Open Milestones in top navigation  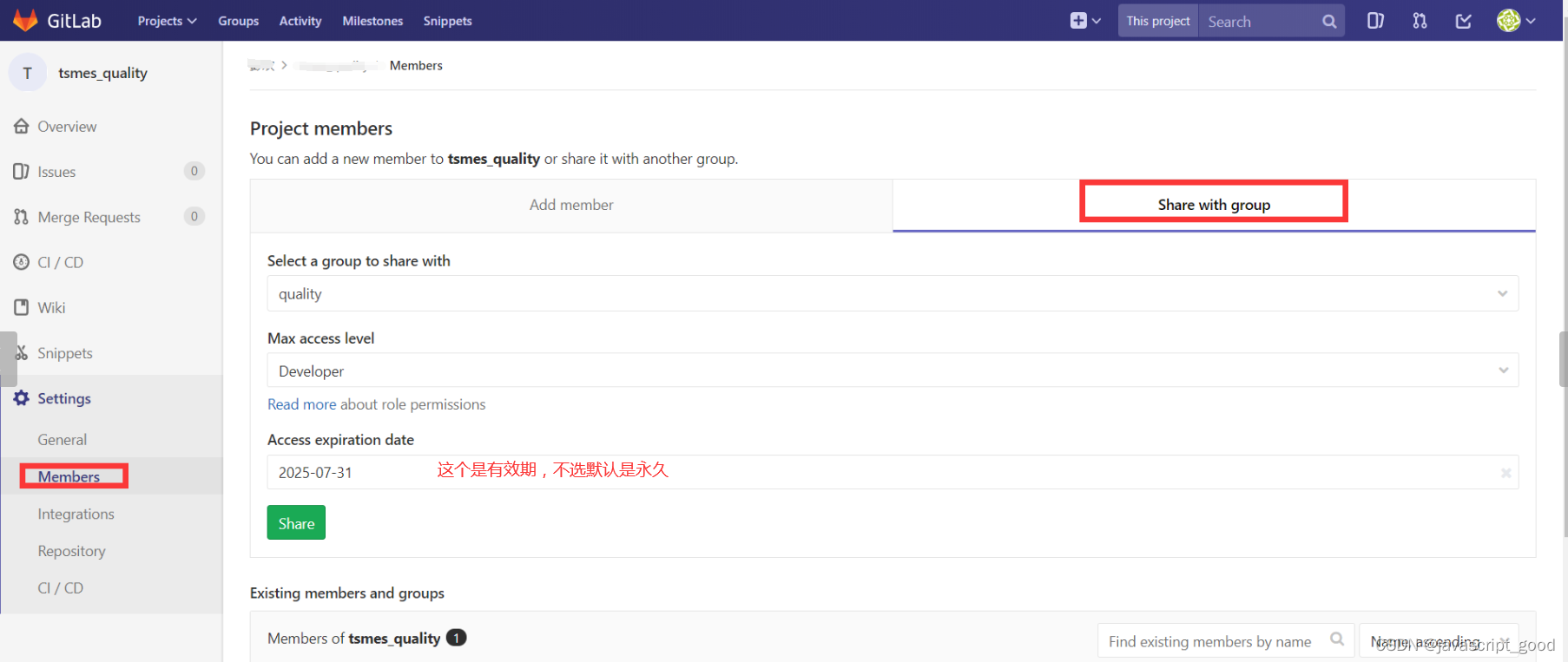point(372,21)
